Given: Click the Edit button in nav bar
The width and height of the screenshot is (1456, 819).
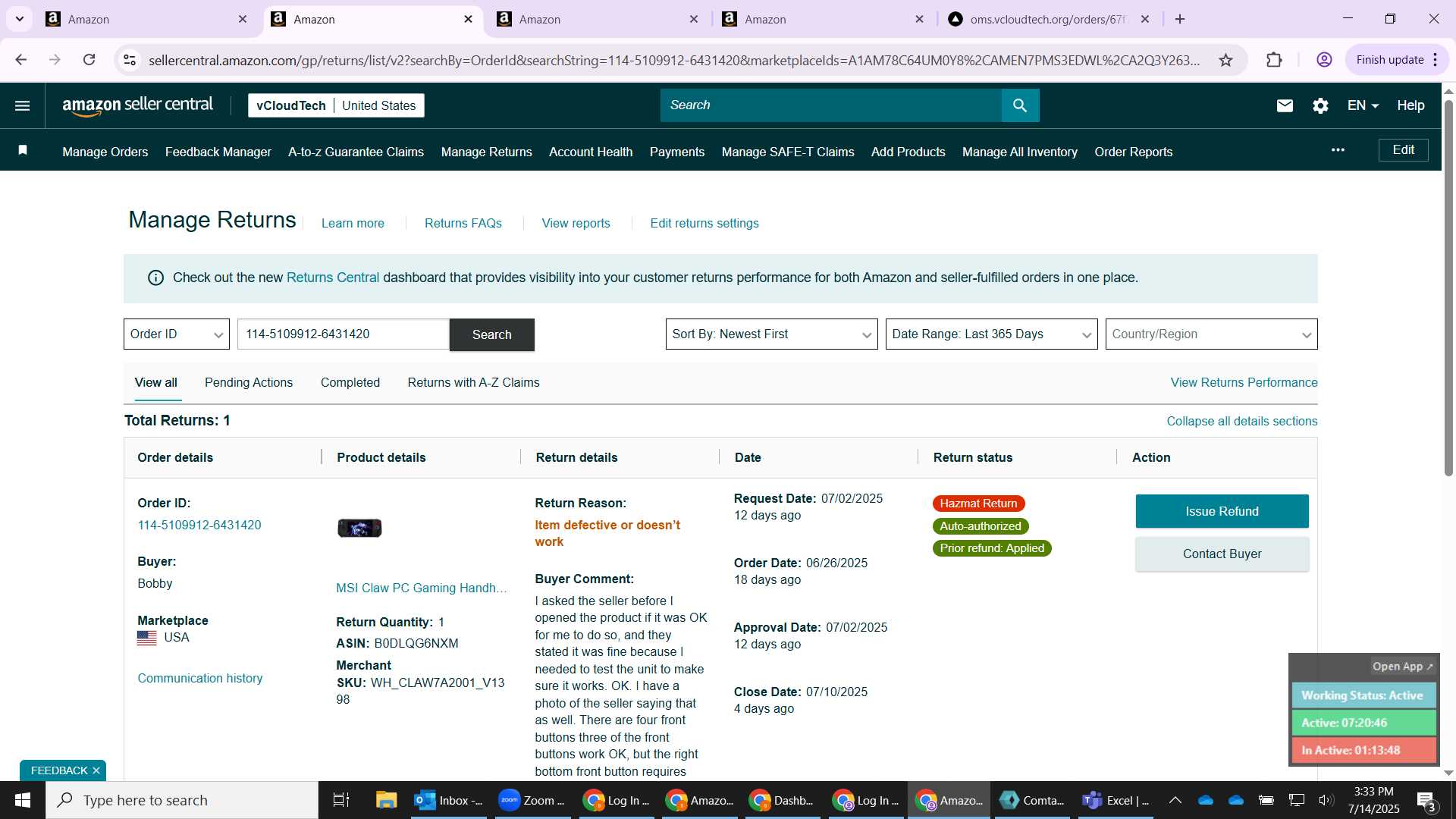Looking at the screenshot, I should click(x=1403, y=150).
